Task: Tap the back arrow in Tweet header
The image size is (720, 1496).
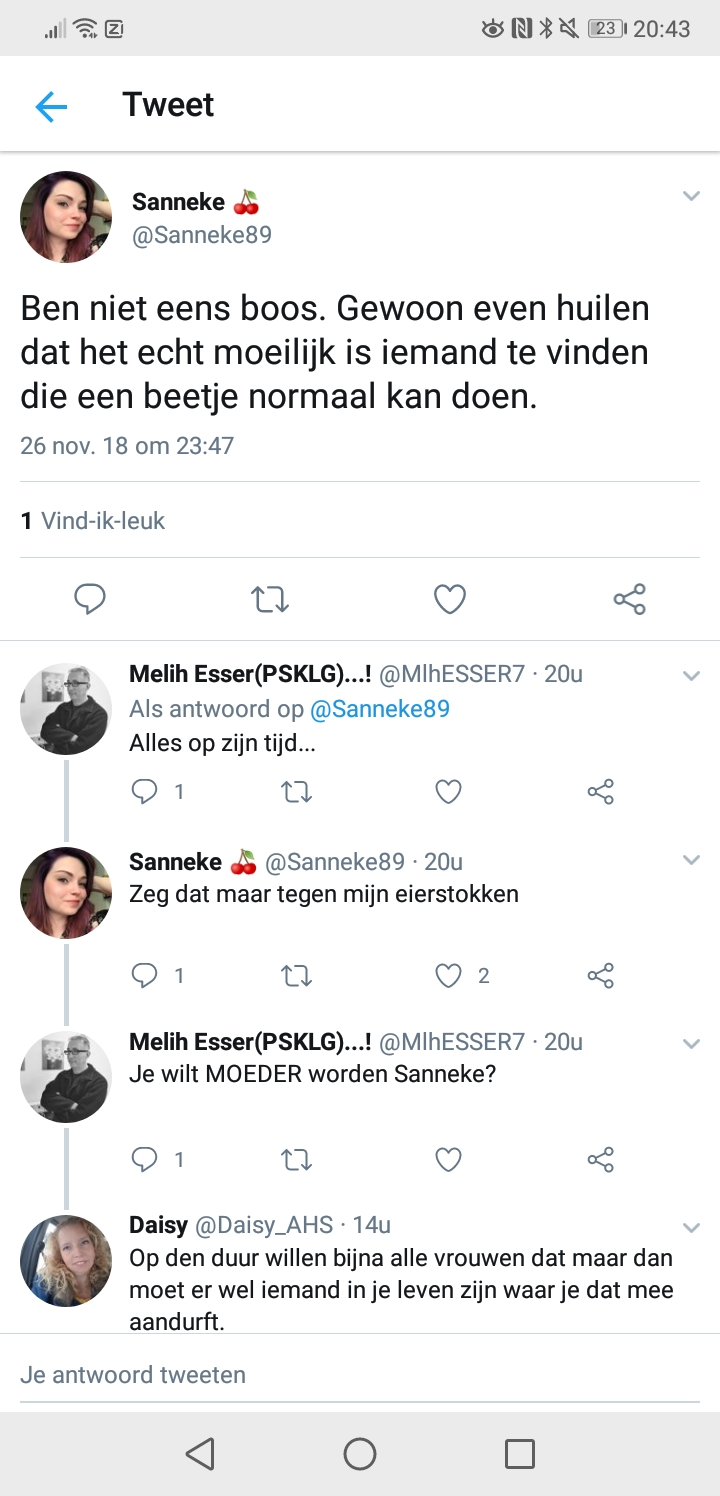Action: [51, 106]
